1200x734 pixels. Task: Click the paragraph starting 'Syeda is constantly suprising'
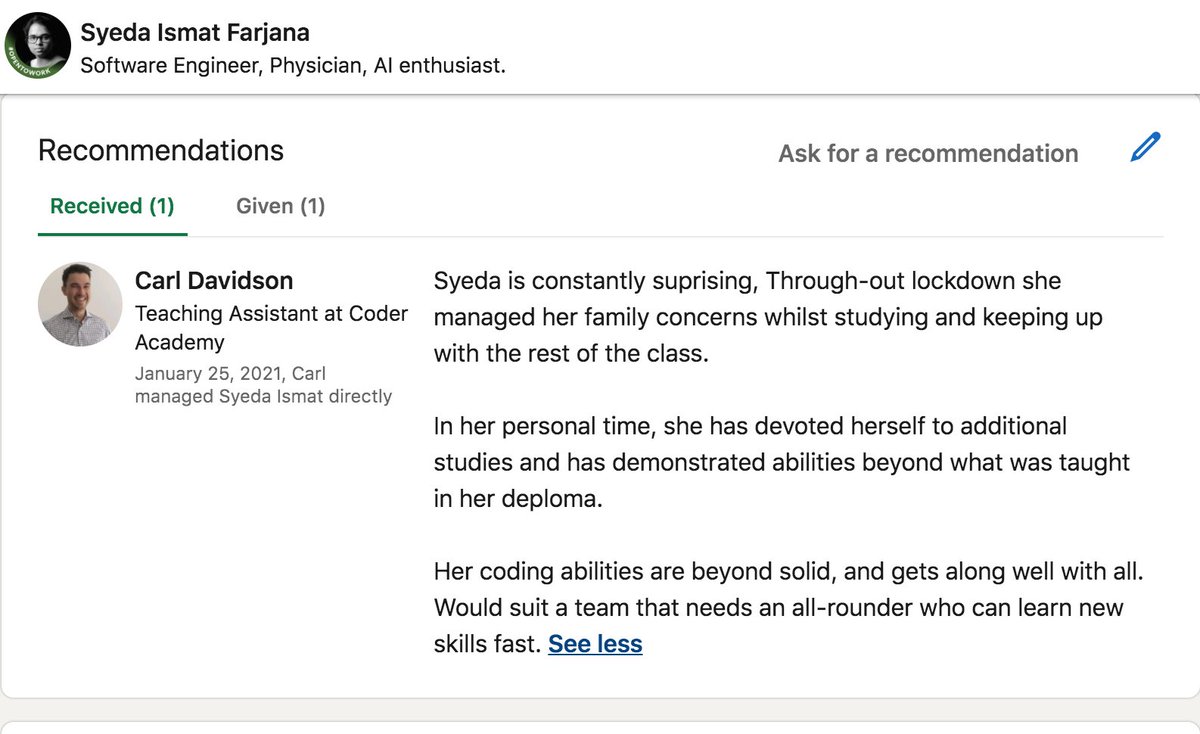(x=768, y=317)
